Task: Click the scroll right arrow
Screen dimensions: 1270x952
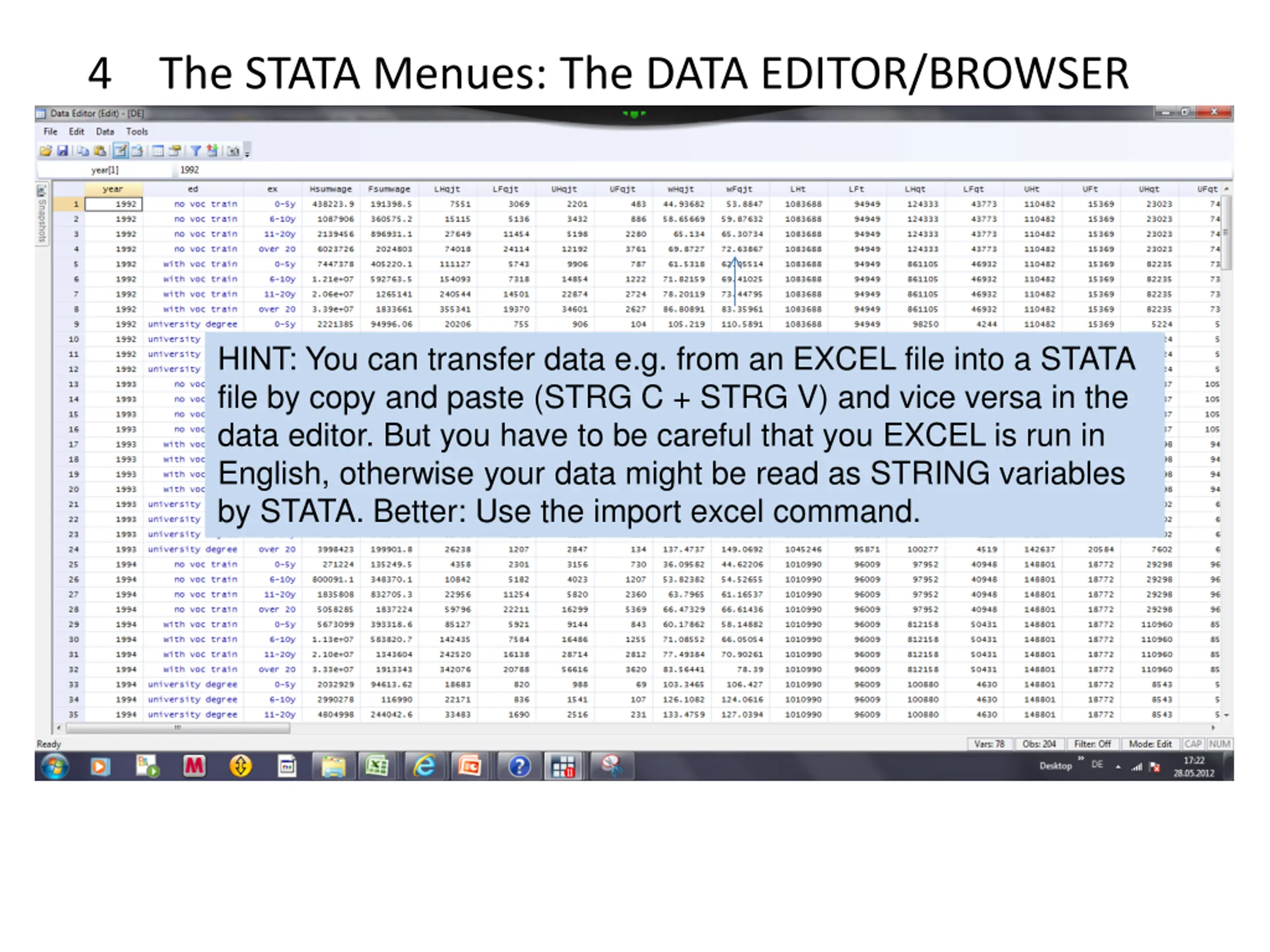Action: pos(1212,727)
